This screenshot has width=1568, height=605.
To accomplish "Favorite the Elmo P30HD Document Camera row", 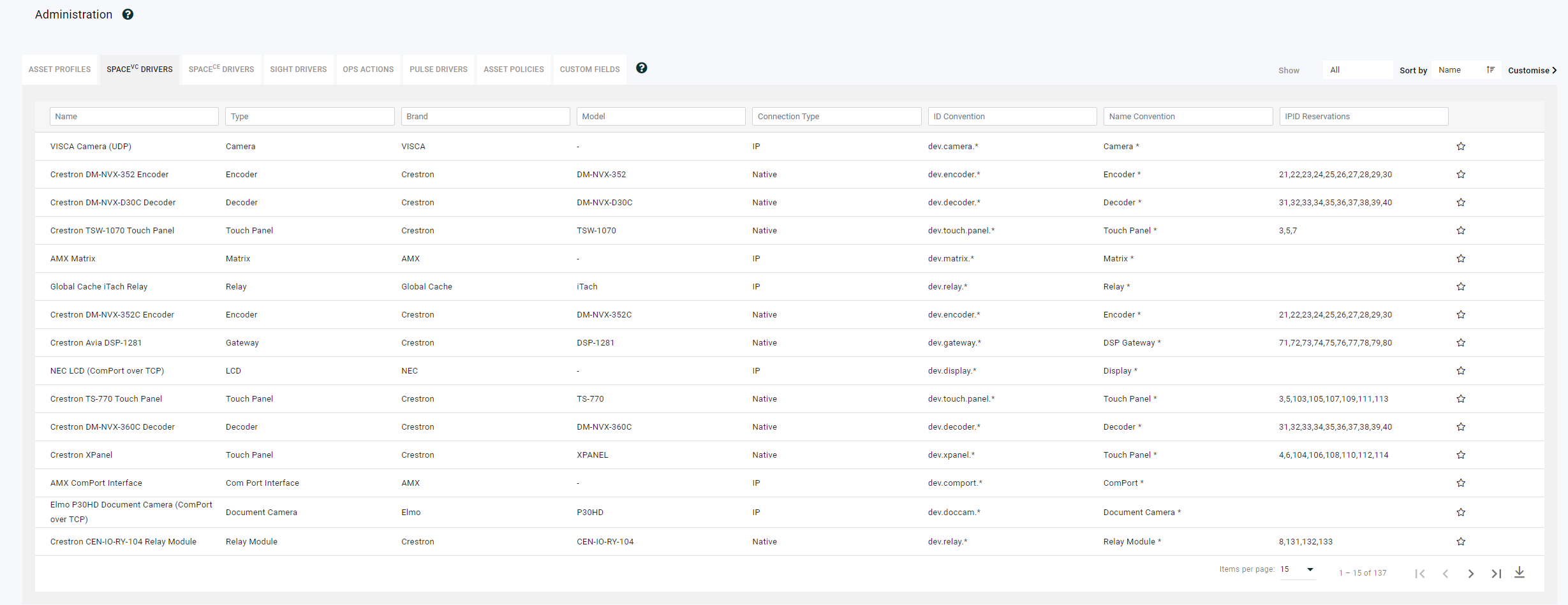I will [1461, 512].
